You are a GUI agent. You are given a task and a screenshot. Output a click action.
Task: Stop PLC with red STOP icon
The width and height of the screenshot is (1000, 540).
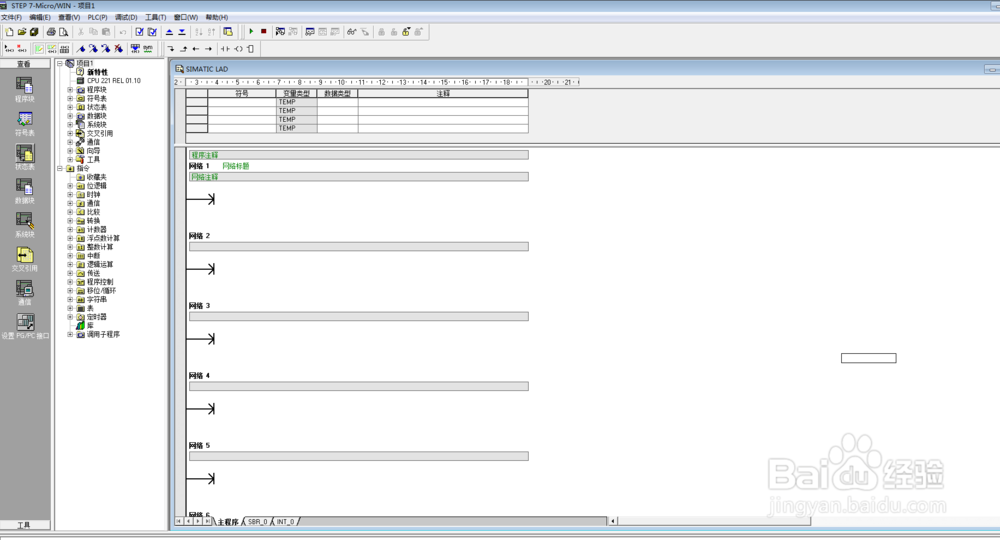click(x=263, y=31)
